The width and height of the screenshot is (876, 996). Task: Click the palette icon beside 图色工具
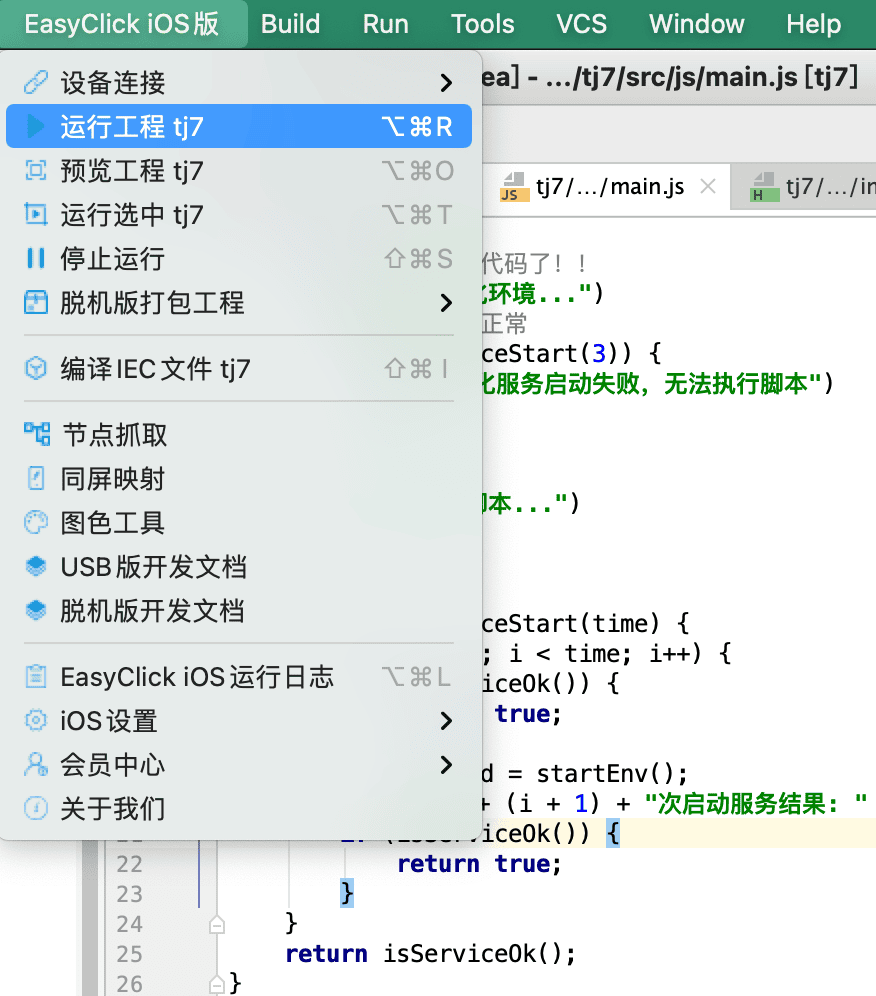point(36,523)
